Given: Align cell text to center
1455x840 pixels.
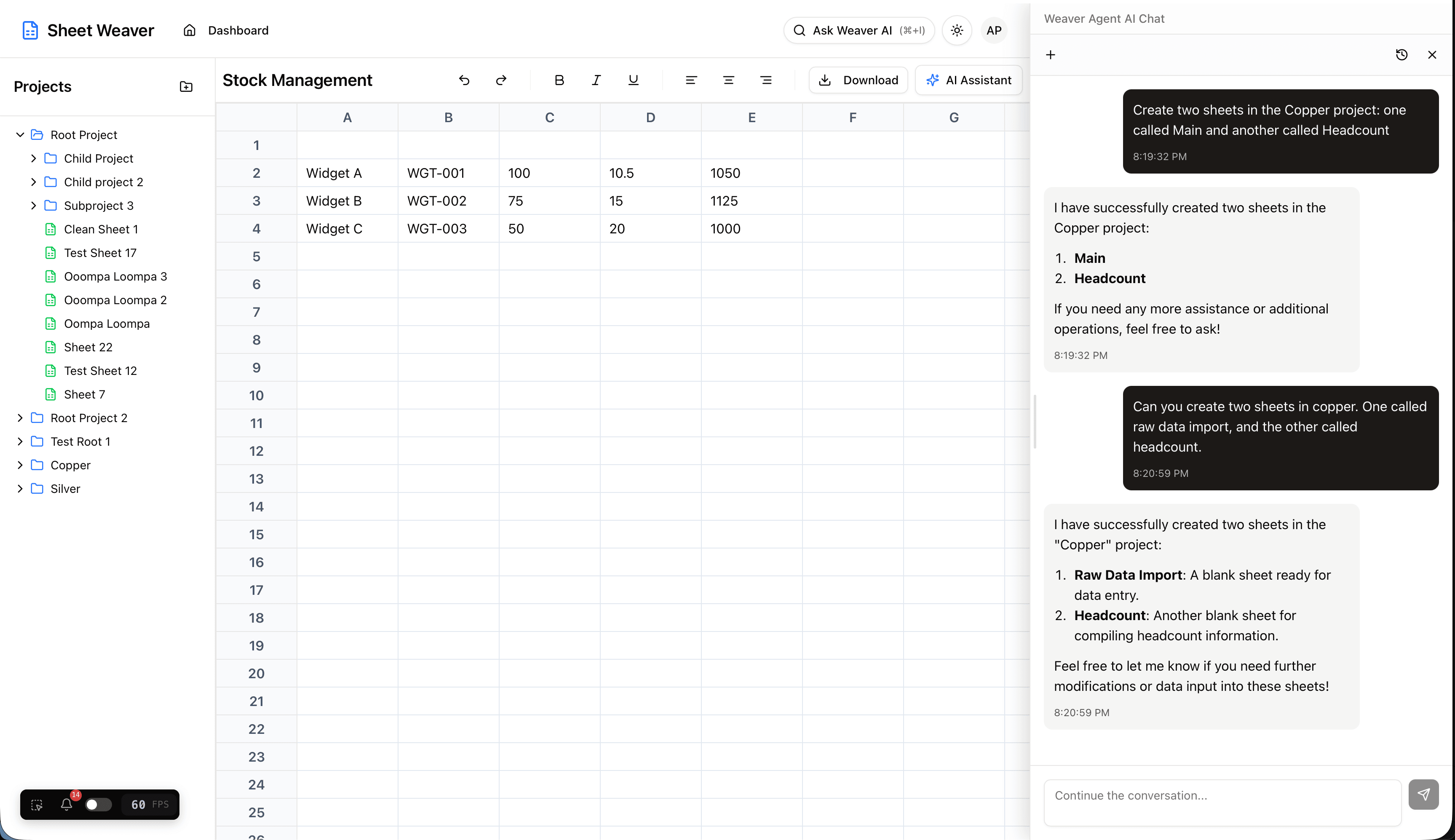Looking at the screenshot, I should tap(728, 80).
